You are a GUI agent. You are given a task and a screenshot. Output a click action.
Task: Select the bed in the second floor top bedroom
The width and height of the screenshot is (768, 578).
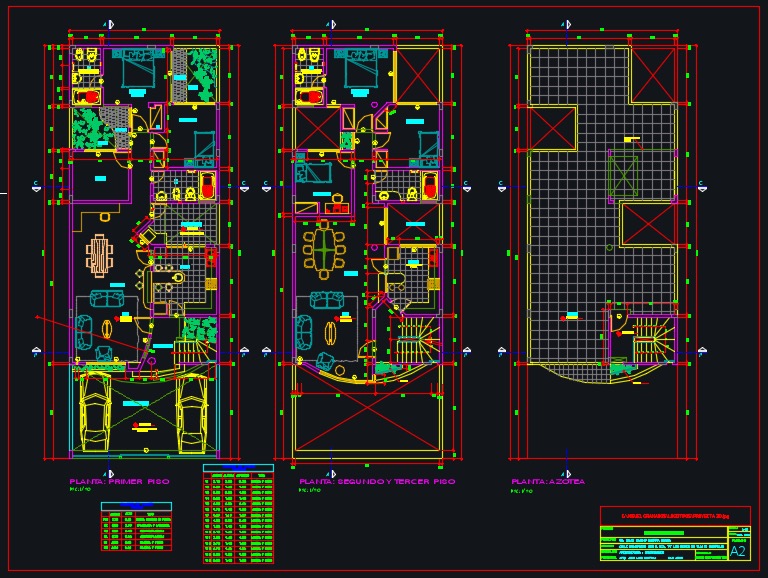click(358, 70)
